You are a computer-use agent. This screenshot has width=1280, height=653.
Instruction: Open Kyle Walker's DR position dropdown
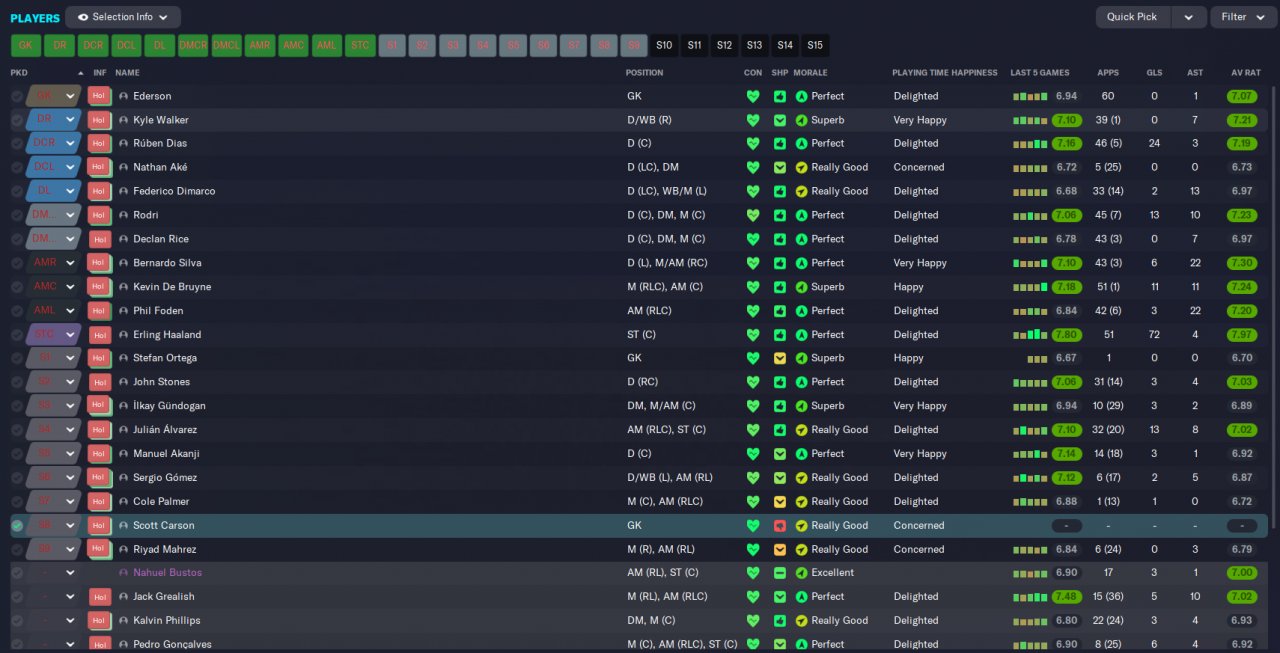(x=70, y=120)
